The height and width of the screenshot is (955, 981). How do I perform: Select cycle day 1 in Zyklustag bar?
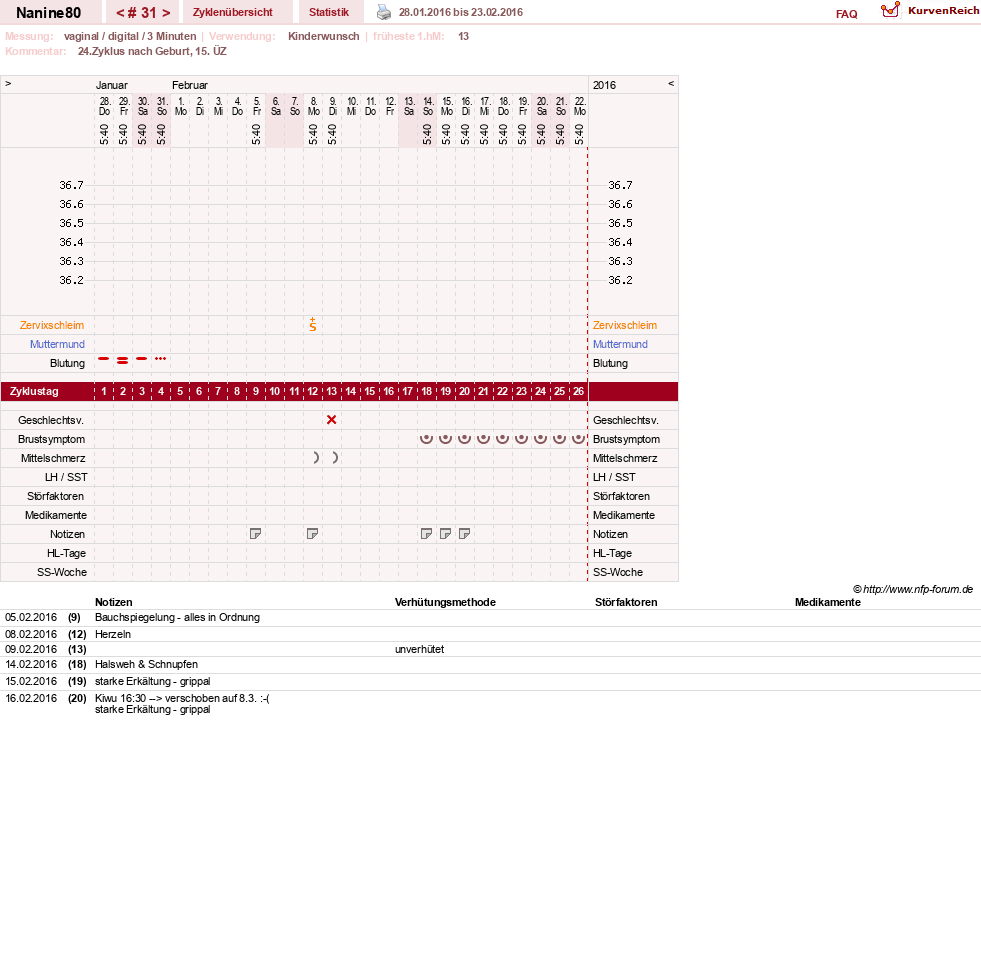104,391
